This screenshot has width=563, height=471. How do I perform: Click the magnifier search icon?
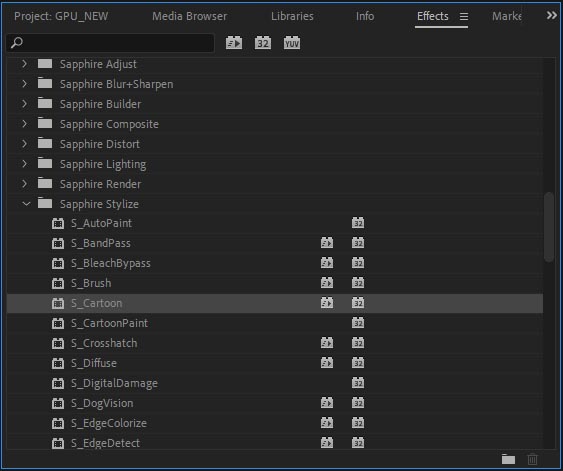click(17, 43)
